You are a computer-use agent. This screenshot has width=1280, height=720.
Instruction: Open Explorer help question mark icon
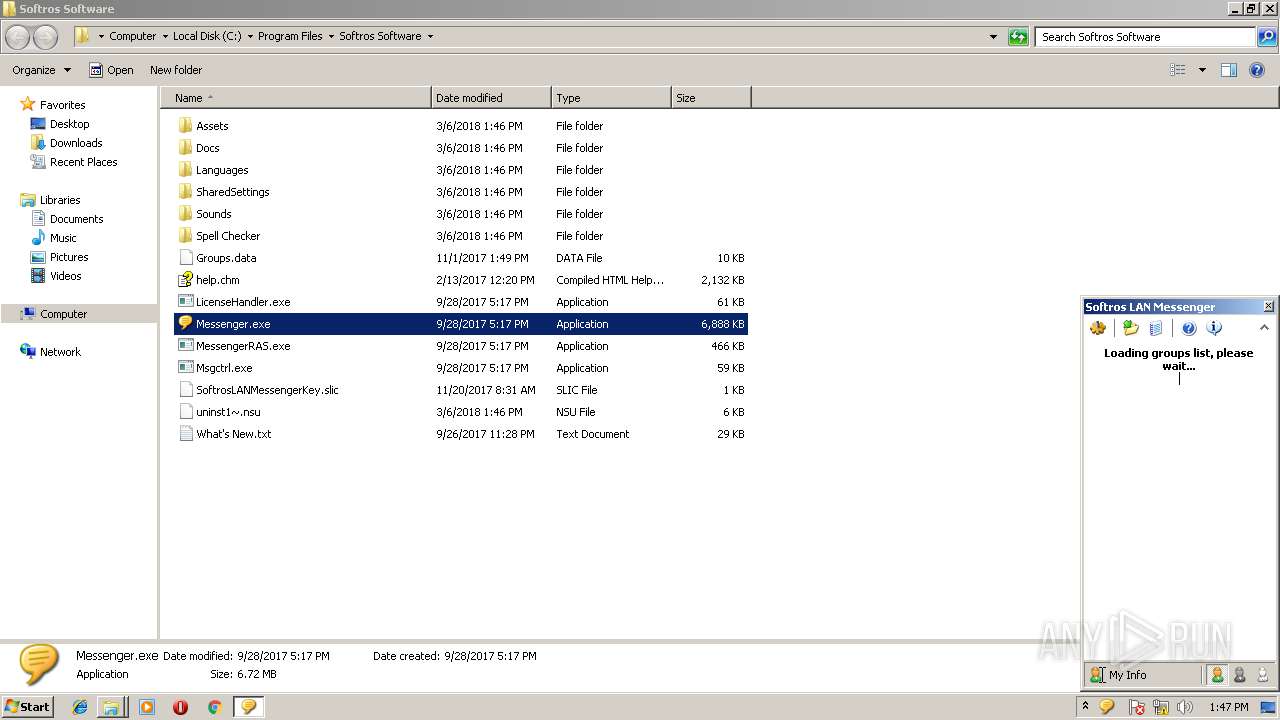pyautogui.click(x=1258, y=70)
